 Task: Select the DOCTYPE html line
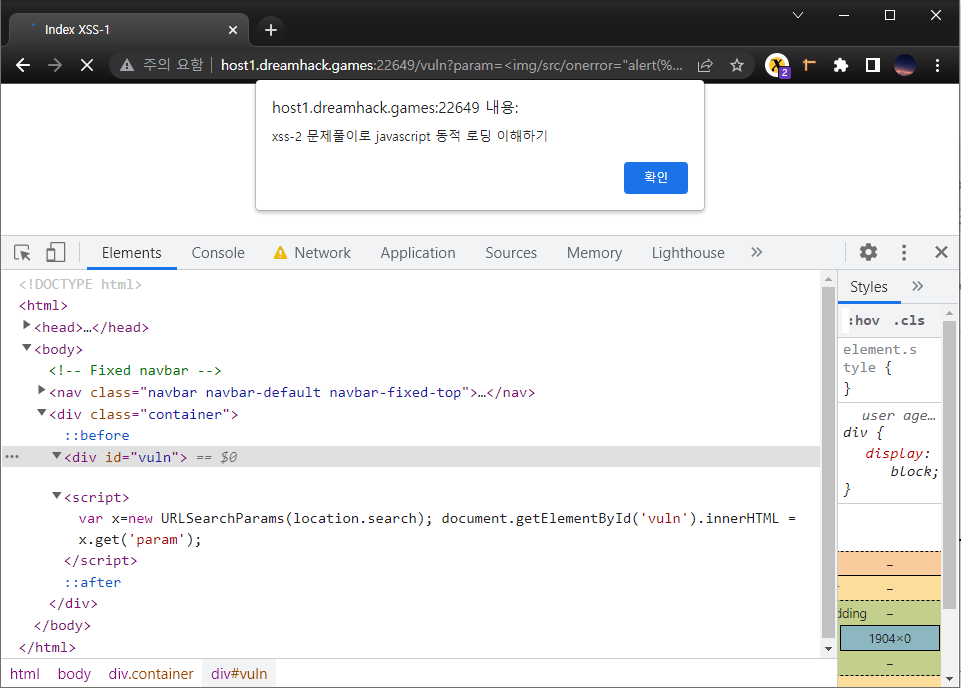(80, 284)
